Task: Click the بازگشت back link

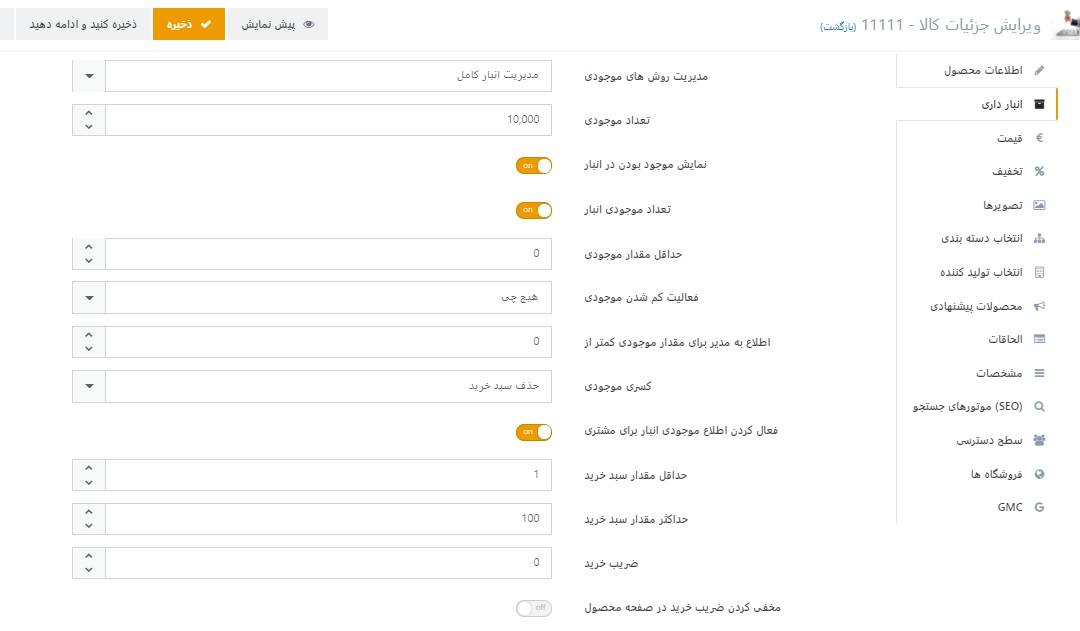Action: pyautogui.click(x=838, y=27)
